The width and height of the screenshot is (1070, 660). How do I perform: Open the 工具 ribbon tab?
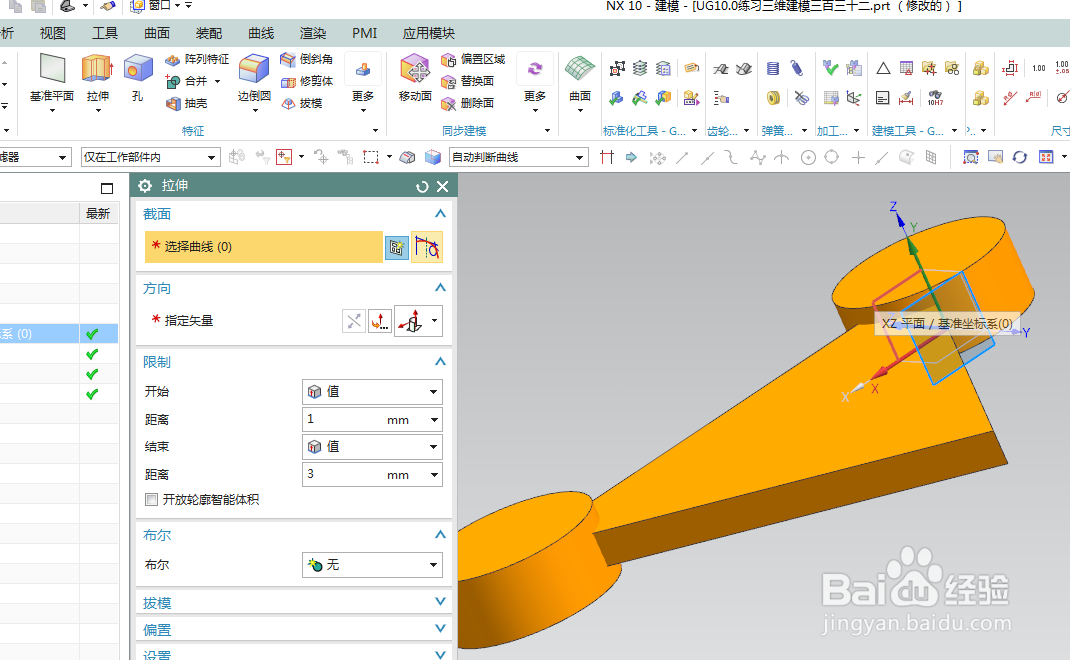(105, 33)
